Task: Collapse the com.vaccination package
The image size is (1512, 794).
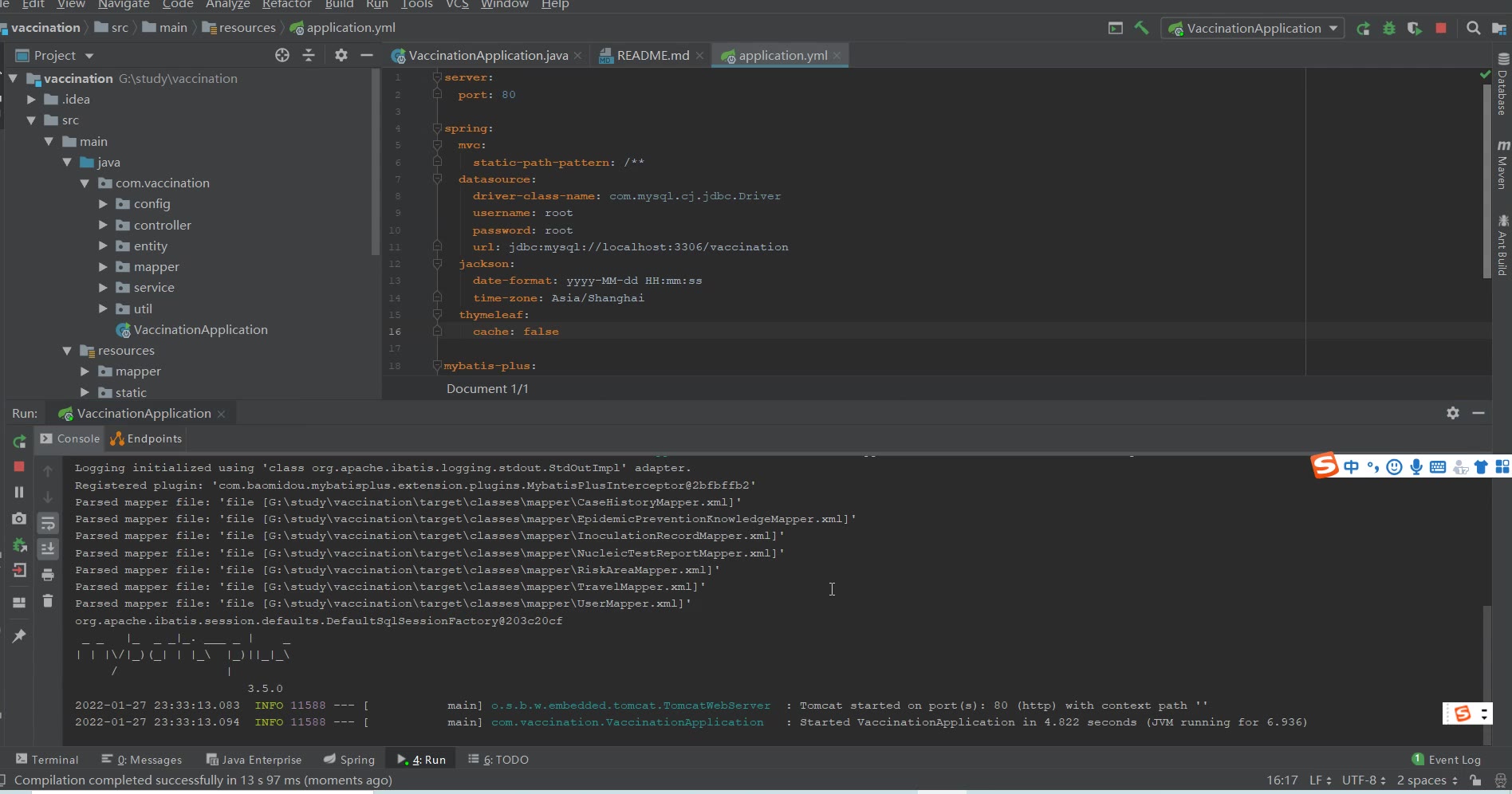Action: tap(85, 183)
